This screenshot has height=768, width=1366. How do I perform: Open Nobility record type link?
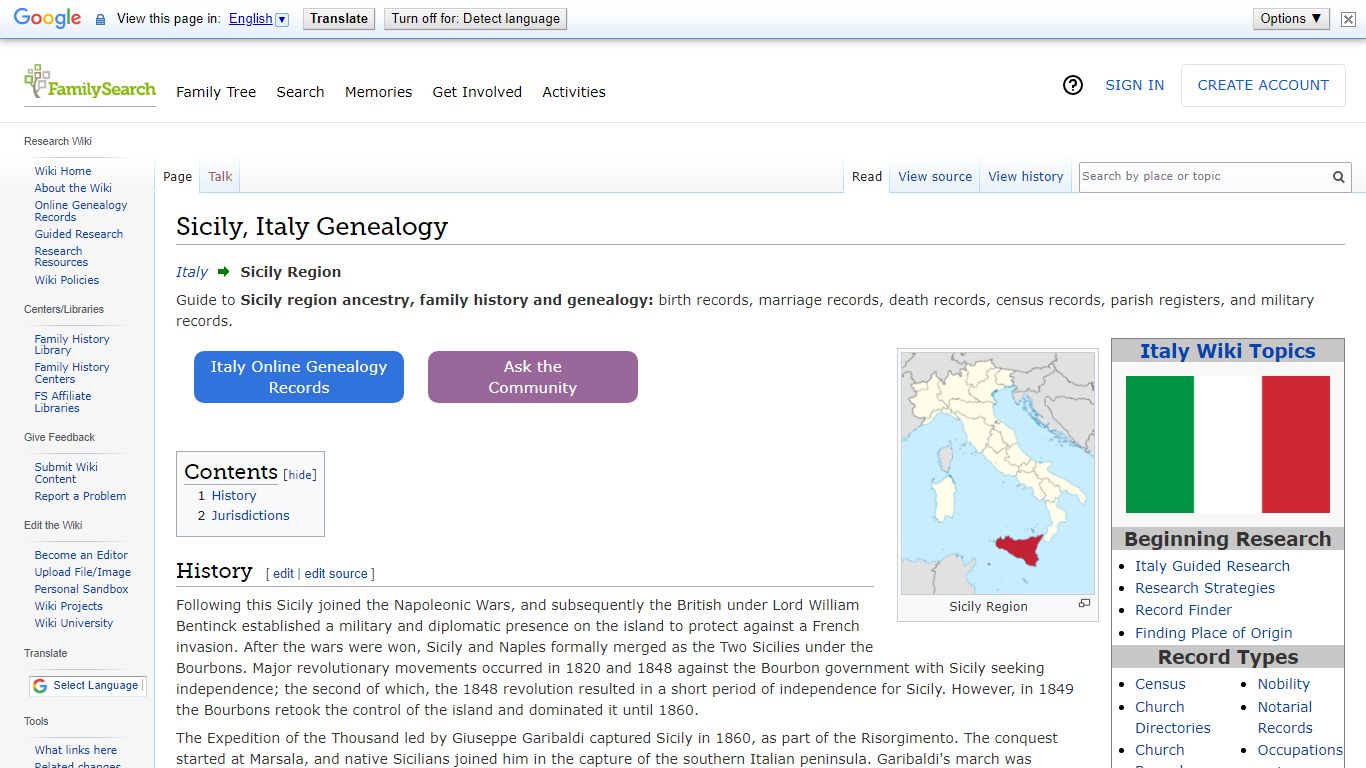point(1284,684)
